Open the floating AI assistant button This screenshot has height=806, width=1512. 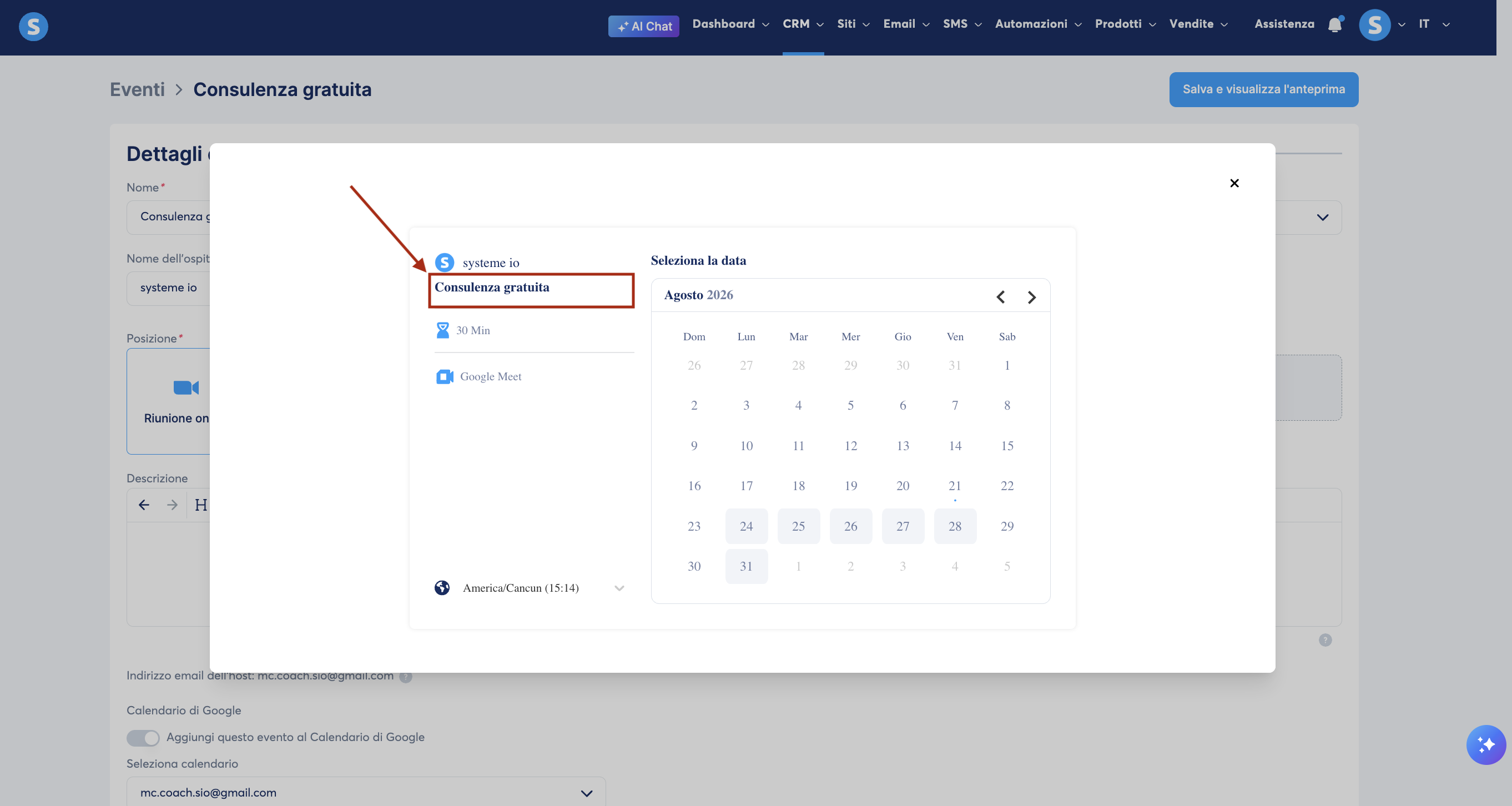1485,744
